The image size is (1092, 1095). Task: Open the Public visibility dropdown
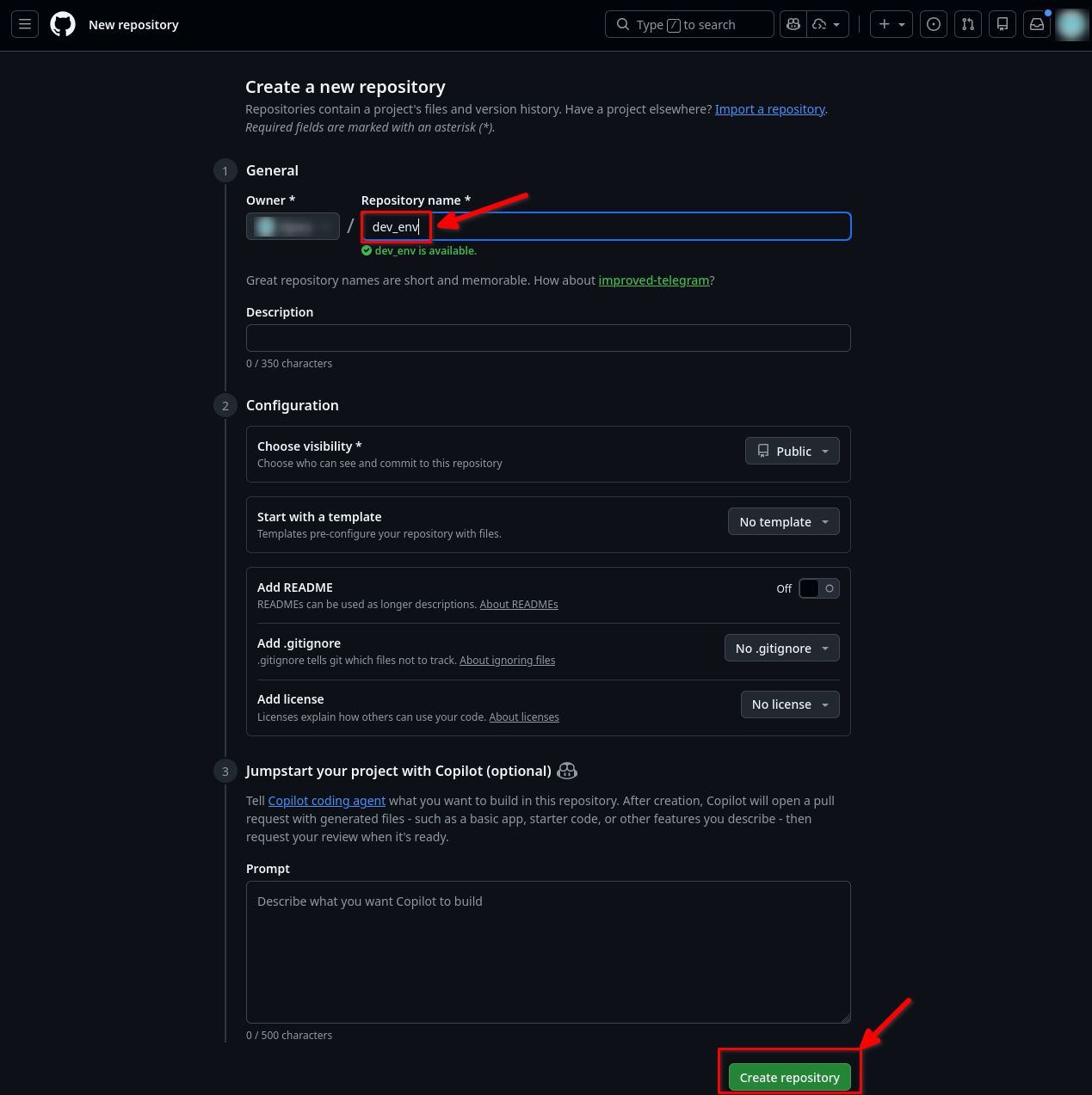click(x=792, y=452)
